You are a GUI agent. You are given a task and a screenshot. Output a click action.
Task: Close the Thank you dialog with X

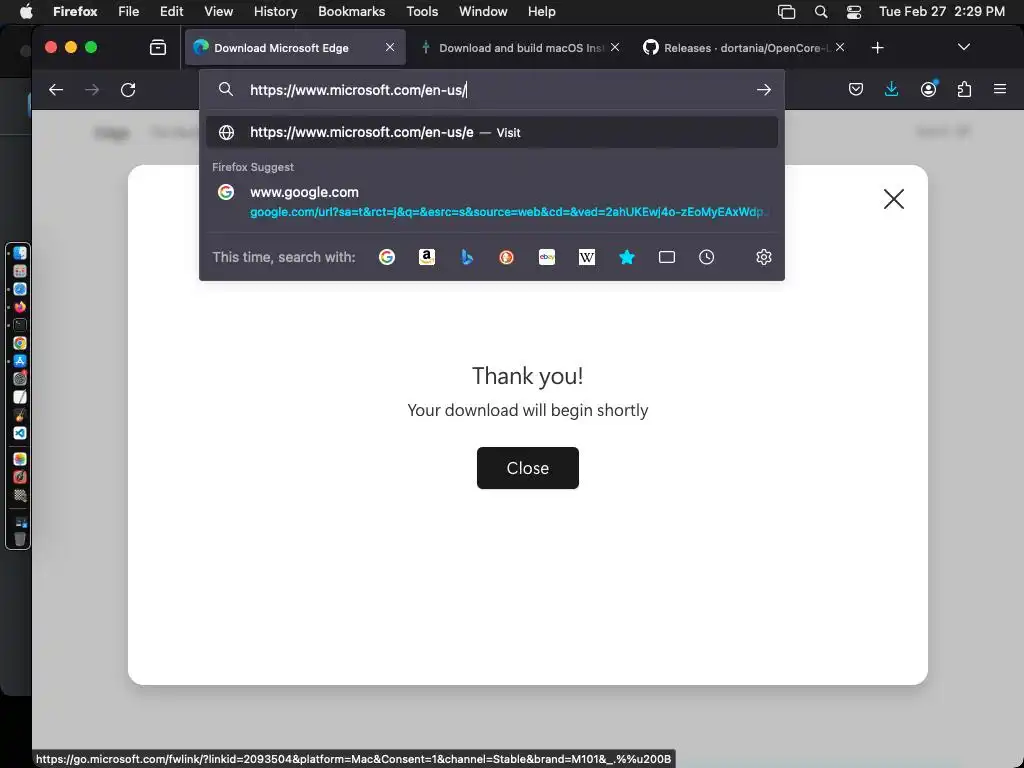[x=893, y=199]
